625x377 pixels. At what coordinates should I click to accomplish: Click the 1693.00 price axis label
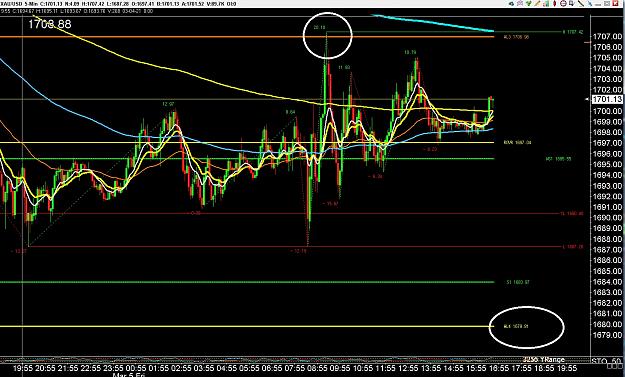point(607,186)
